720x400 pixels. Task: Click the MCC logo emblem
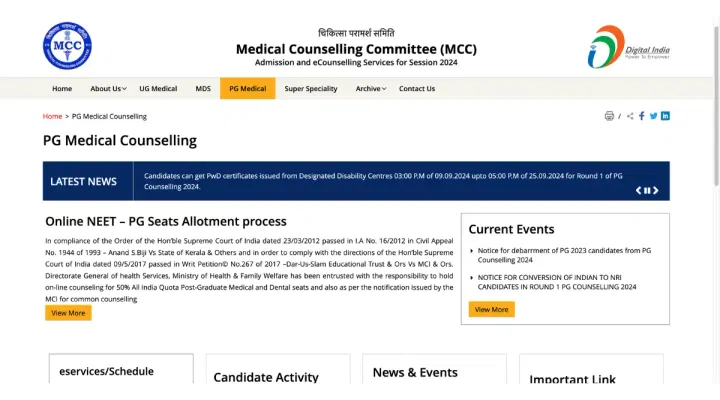click(x=67, y=45)
